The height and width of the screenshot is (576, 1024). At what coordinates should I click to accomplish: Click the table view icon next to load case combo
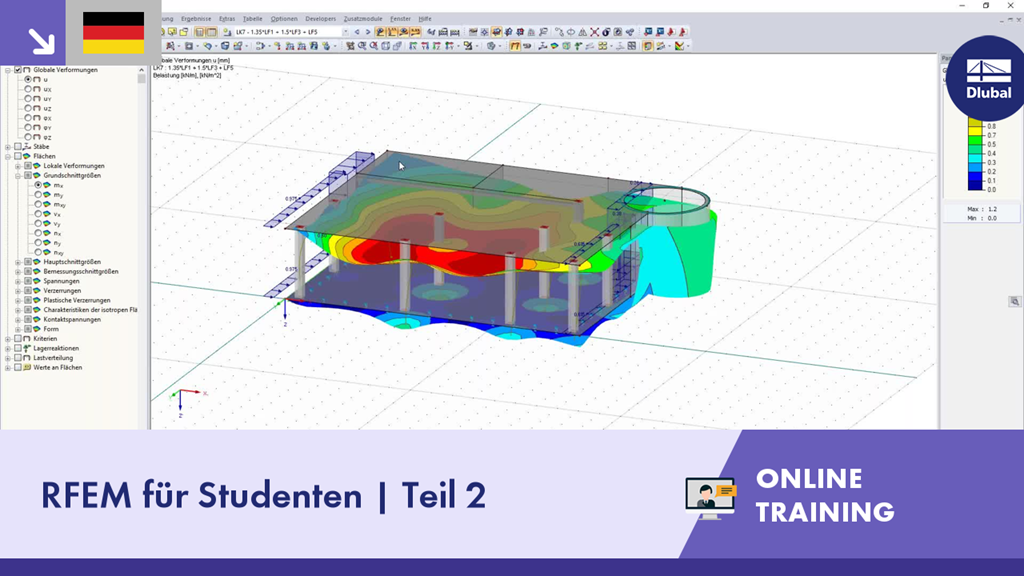coord(212,32)
